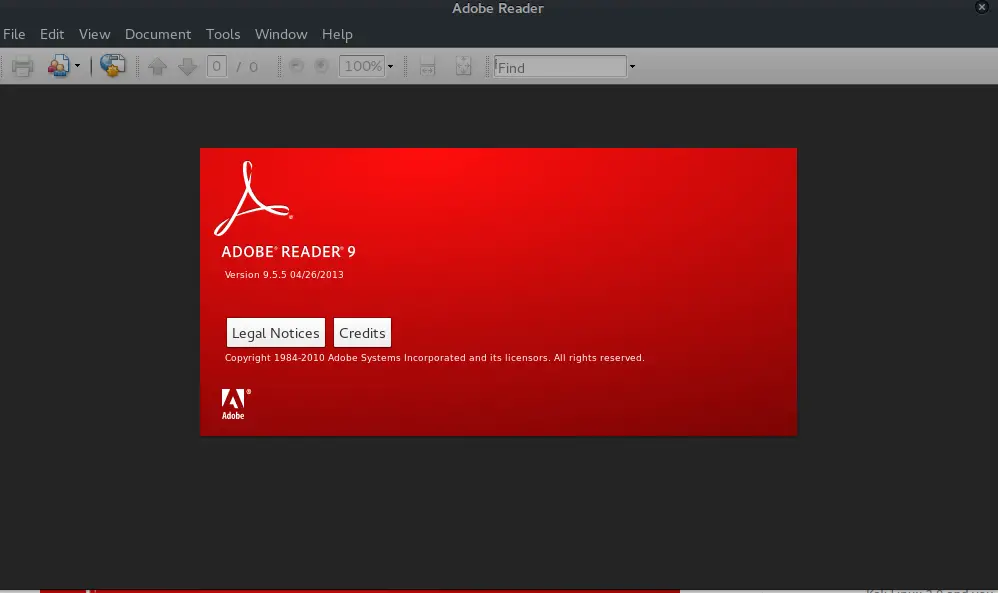Click the copyright 1984-2010 notice text

click(434, 358)
